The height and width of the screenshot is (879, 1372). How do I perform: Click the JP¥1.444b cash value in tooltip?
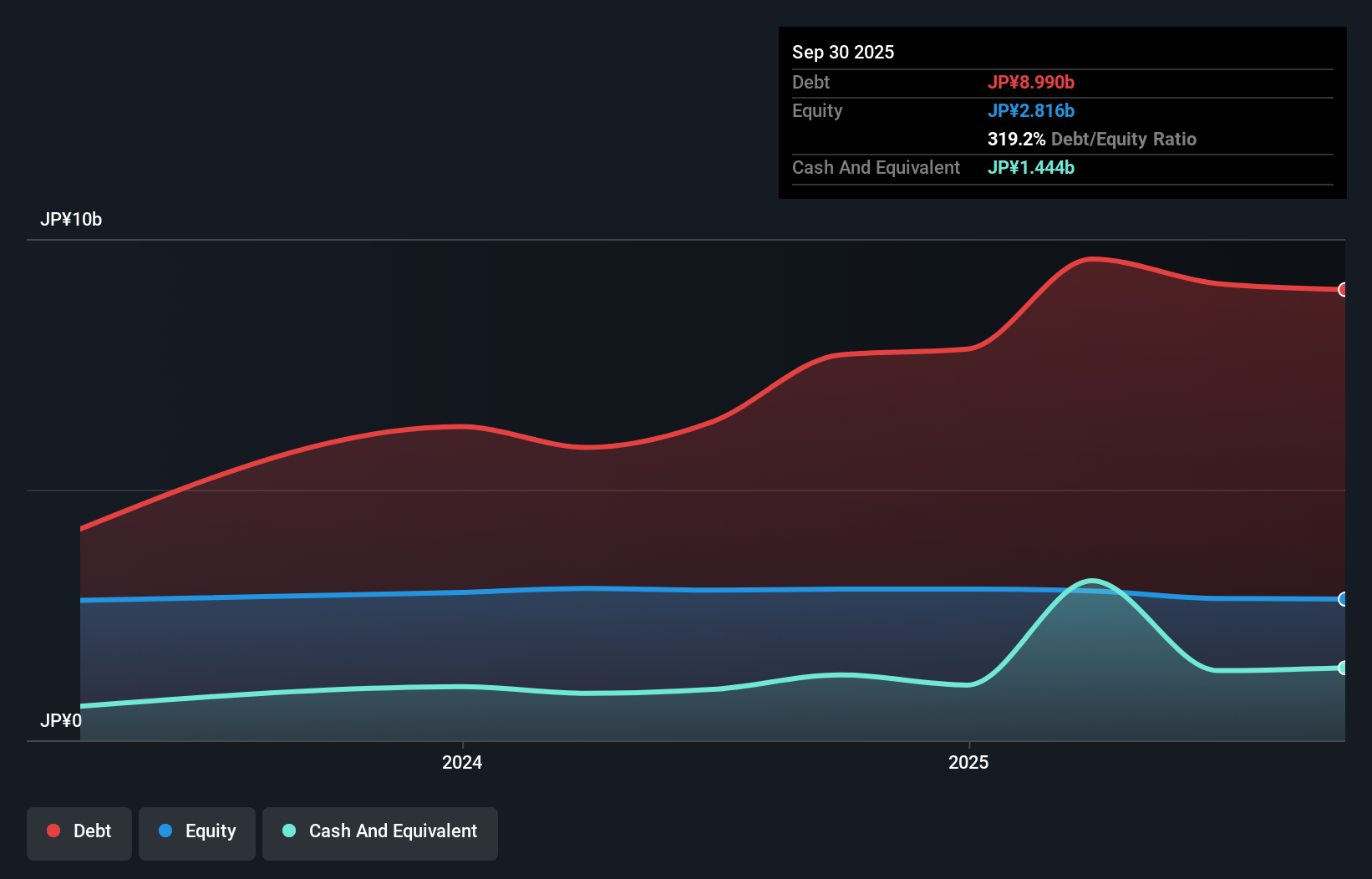(x=1031, y=168)
